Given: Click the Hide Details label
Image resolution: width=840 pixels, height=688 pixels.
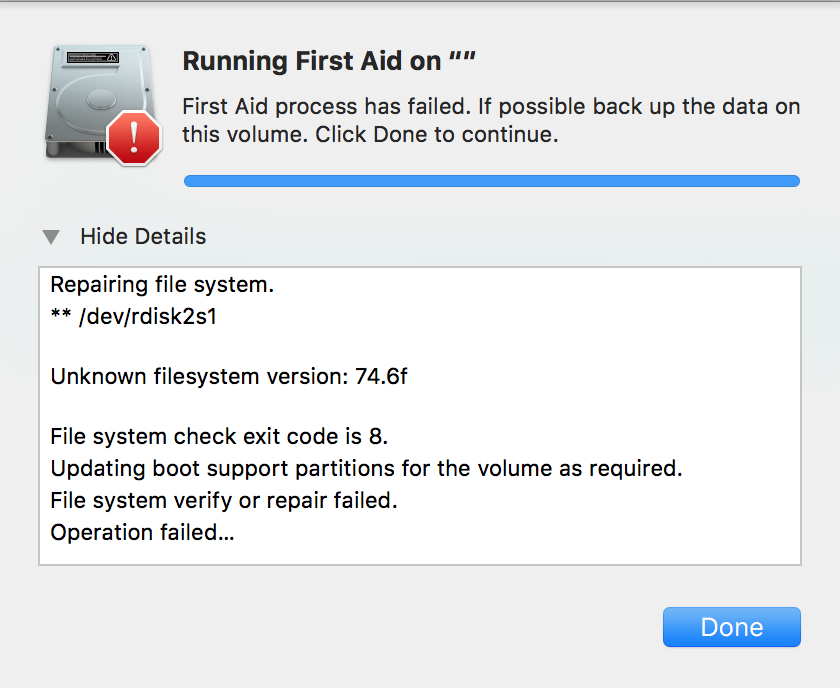Looking at the screenshot, I should coord(143,236).
